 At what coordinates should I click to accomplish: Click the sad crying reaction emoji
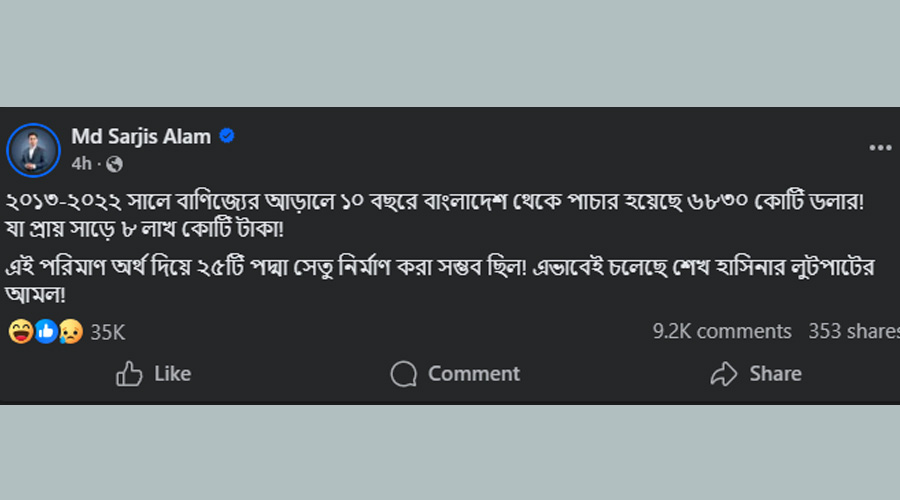70,332
